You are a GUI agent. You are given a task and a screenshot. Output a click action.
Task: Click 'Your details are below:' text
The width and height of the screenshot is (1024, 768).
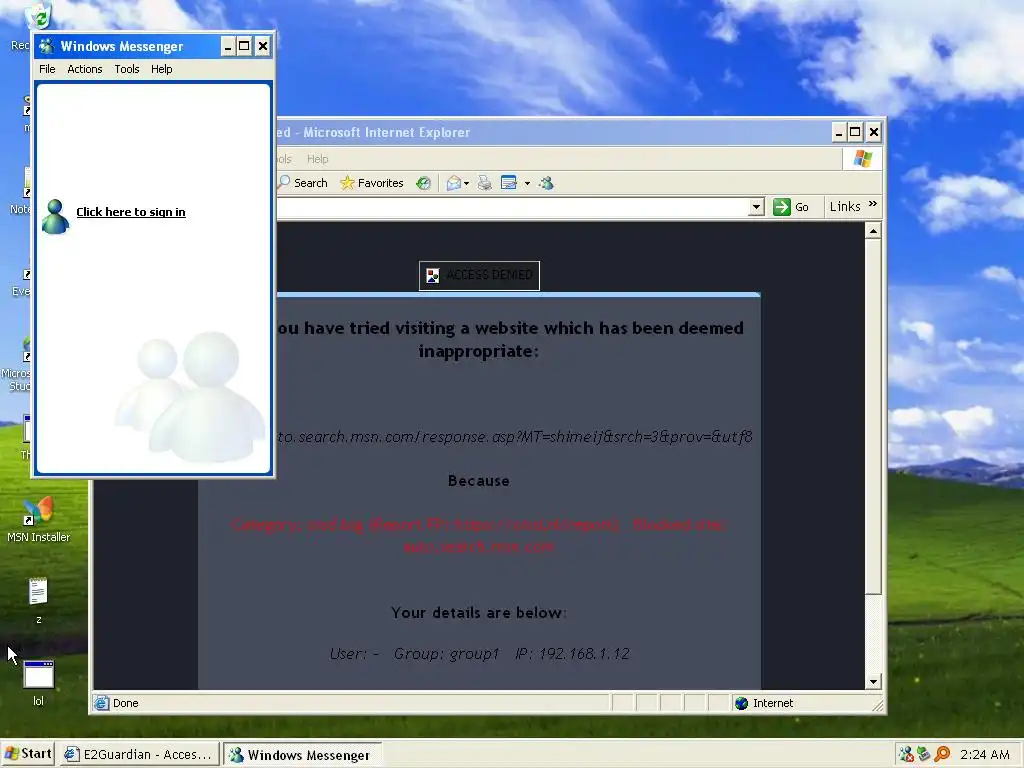[479, 613]
